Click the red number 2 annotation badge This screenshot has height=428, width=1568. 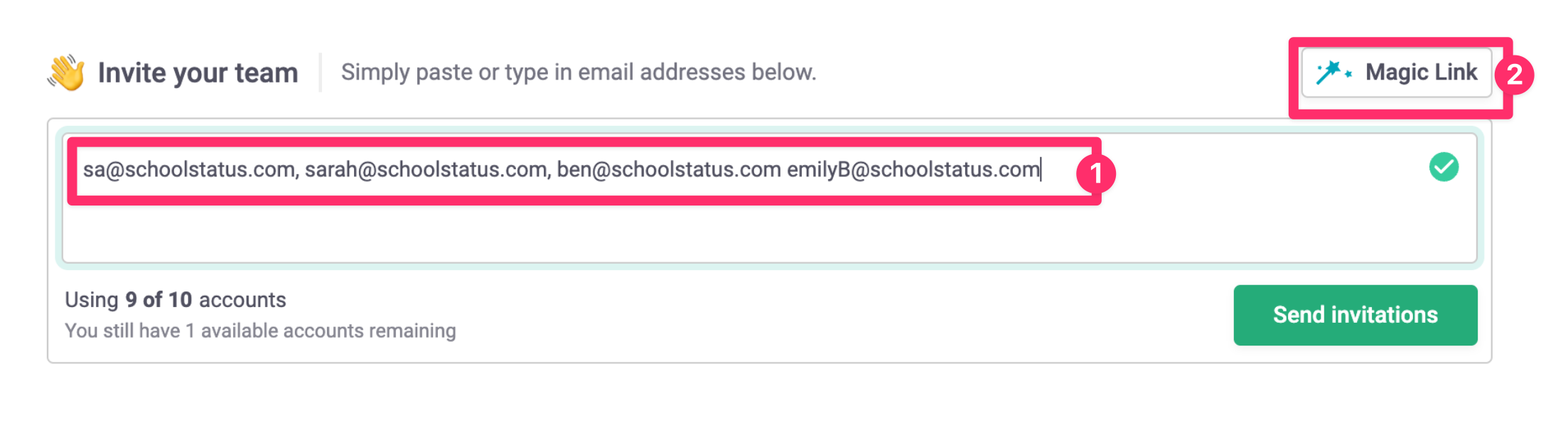coord(1514,74)
